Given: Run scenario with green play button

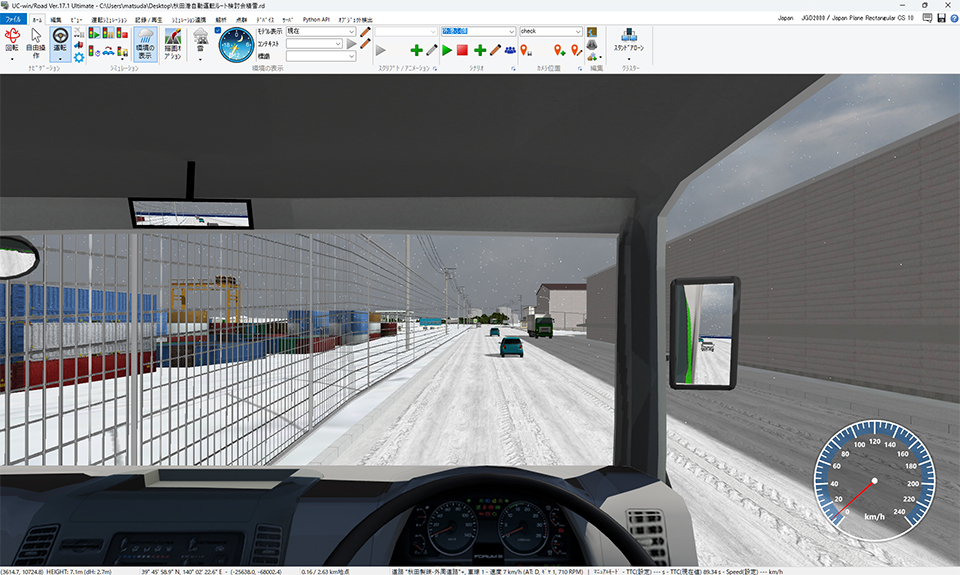Looking at the screenshot, I should [447, 50].
